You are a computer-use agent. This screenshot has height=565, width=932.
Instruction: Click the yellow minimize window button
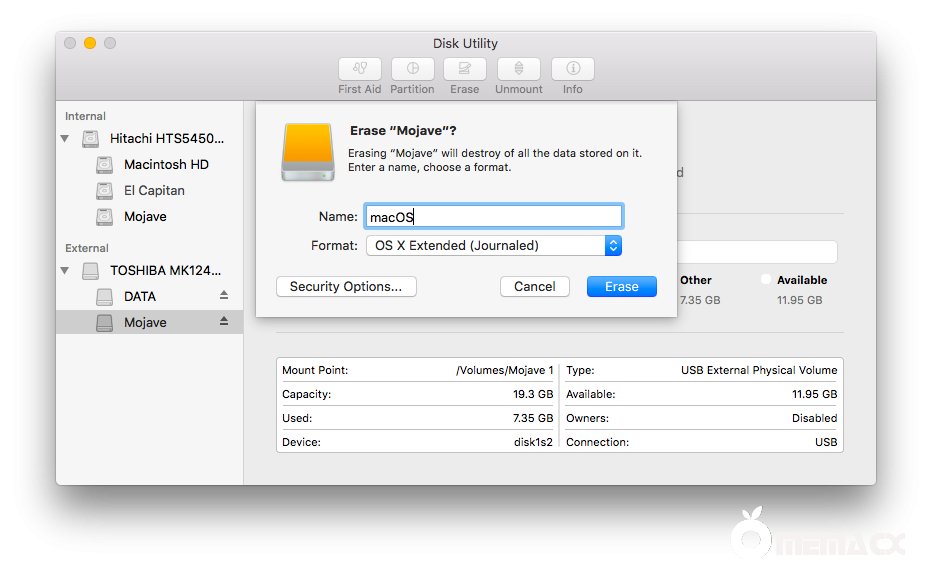point(90,43)
